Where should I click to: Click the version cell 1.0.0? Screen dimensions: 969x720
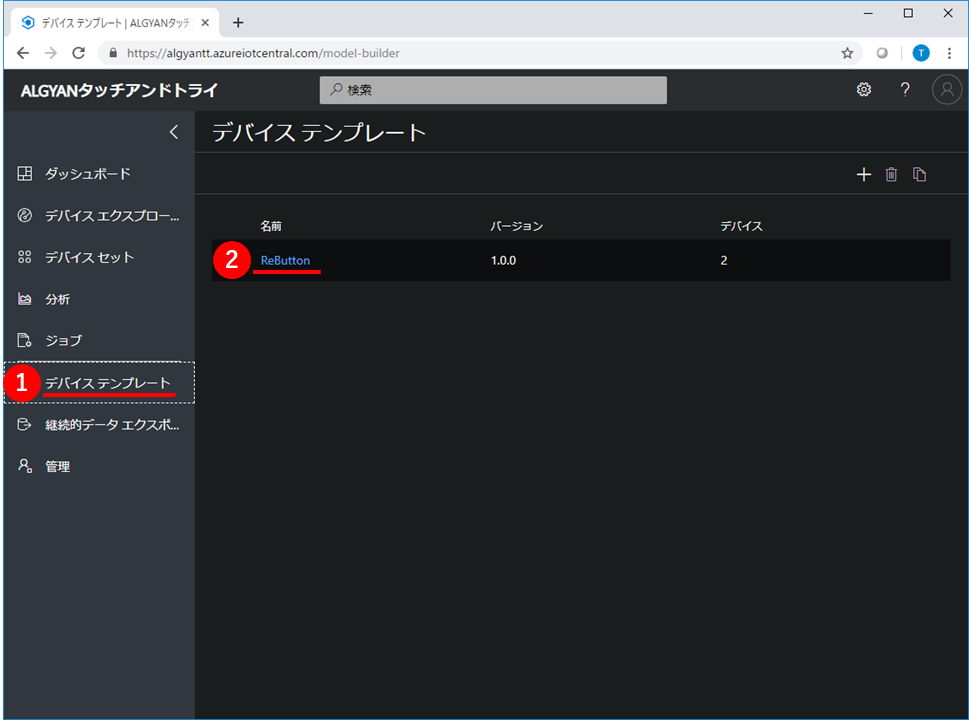click(x=503, y=260)
